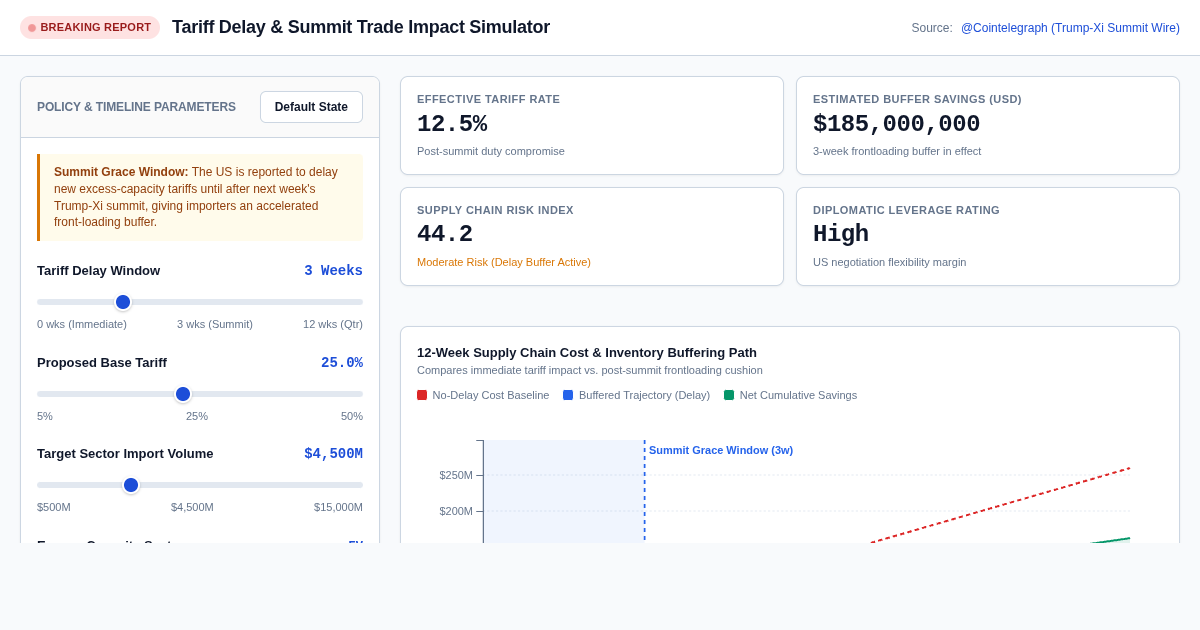The height and width of the screenshot is (630, 1200).
Task: Click Moderate Risk (Delay Buffer Active) text
Action: (504, 262)
